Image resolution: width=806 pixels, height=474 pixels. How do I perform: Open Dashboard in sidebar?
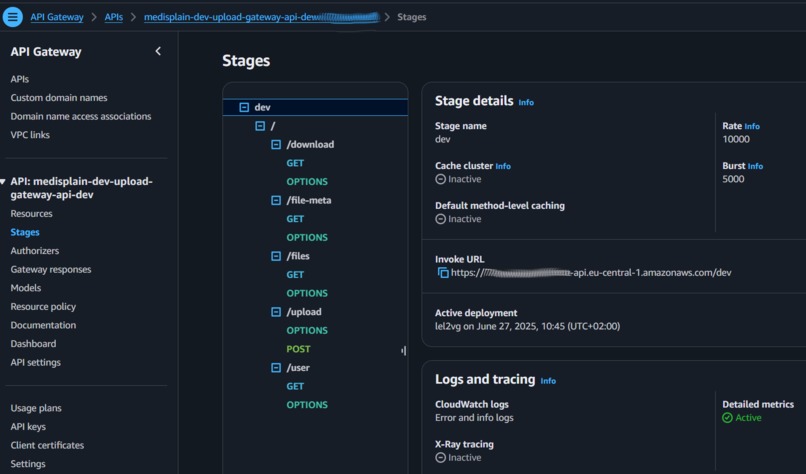33,343
